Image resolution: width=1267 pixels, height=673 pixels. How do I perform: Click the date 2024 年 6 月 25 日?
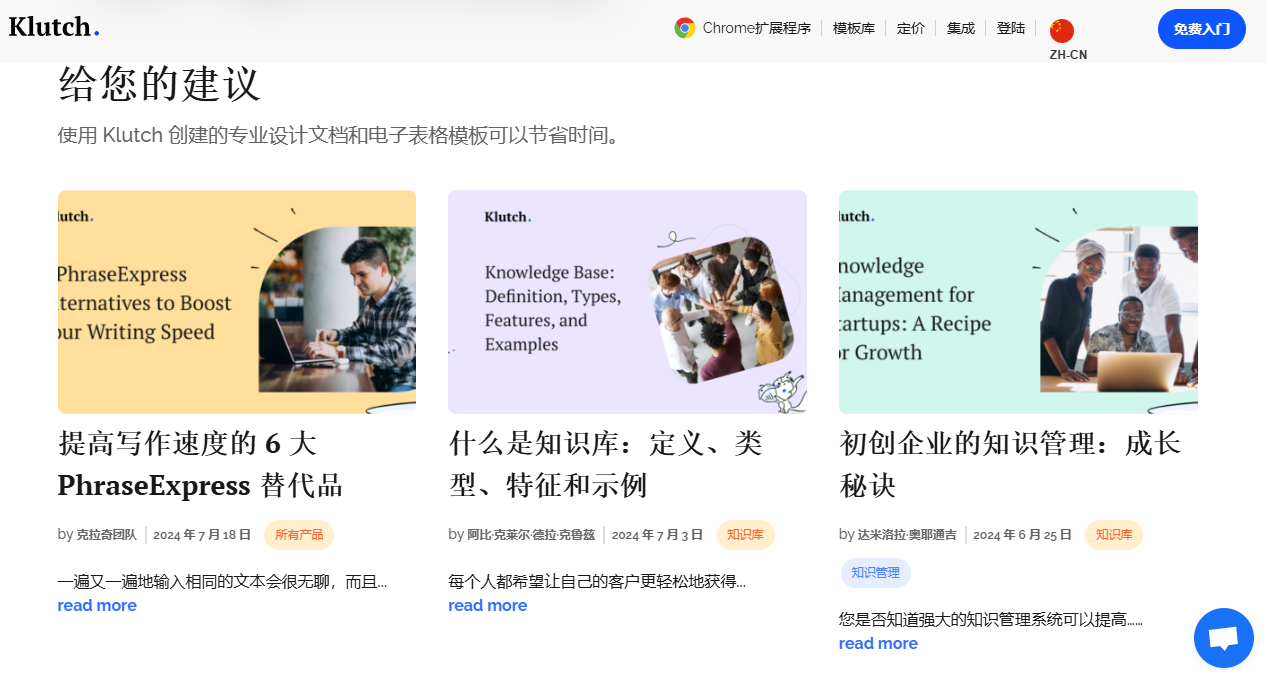pyautogui.click(x=1022, y=535)
